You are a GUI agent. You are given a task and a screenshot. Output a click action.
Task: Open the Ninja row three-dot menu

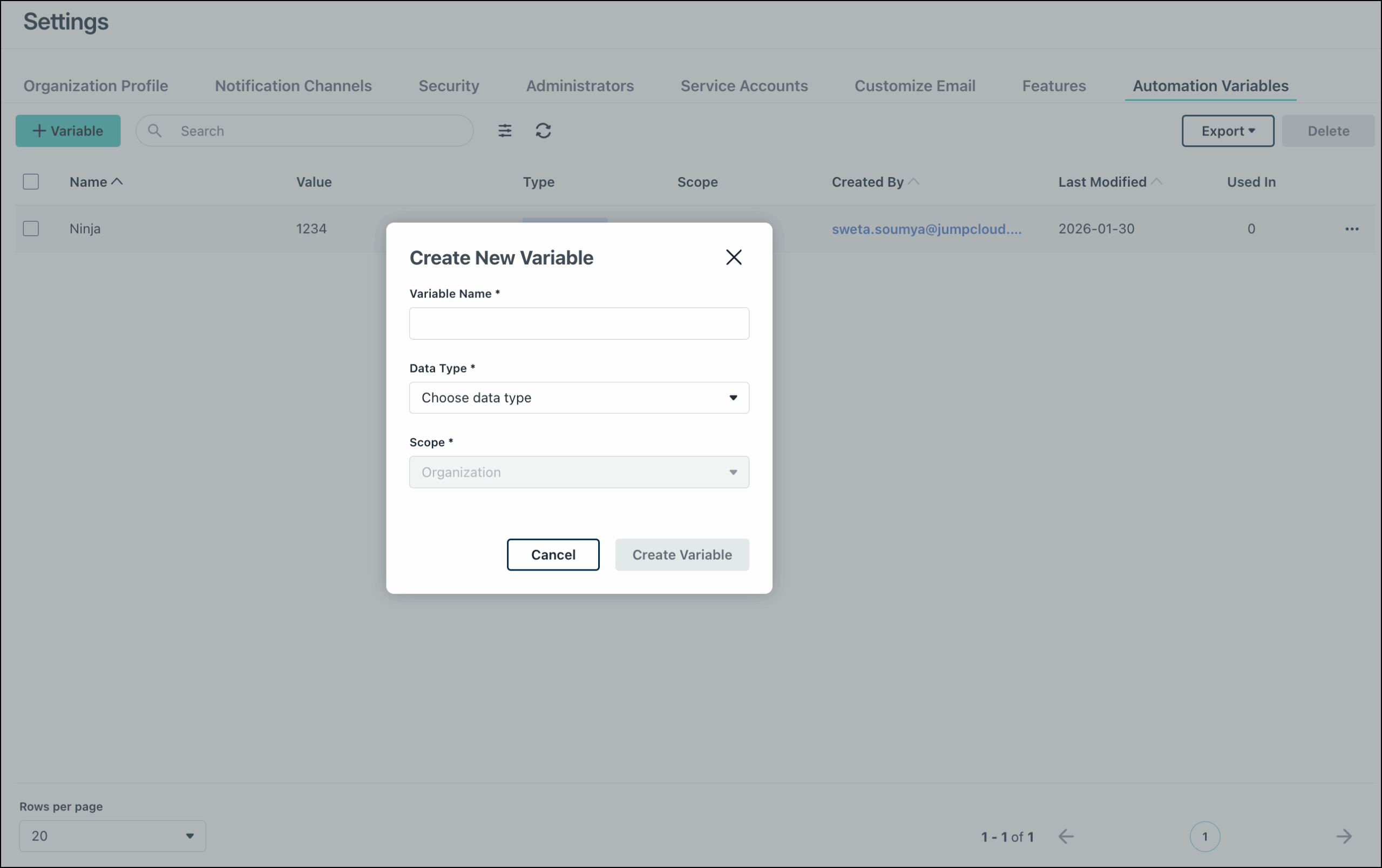(1352, 229)
